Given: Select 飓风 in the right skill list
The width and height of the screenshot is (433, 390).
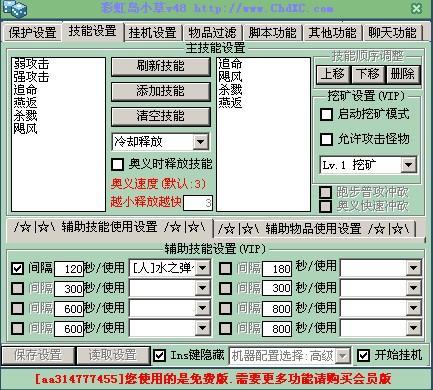Looking at the screenshot, I should [230, 77].
